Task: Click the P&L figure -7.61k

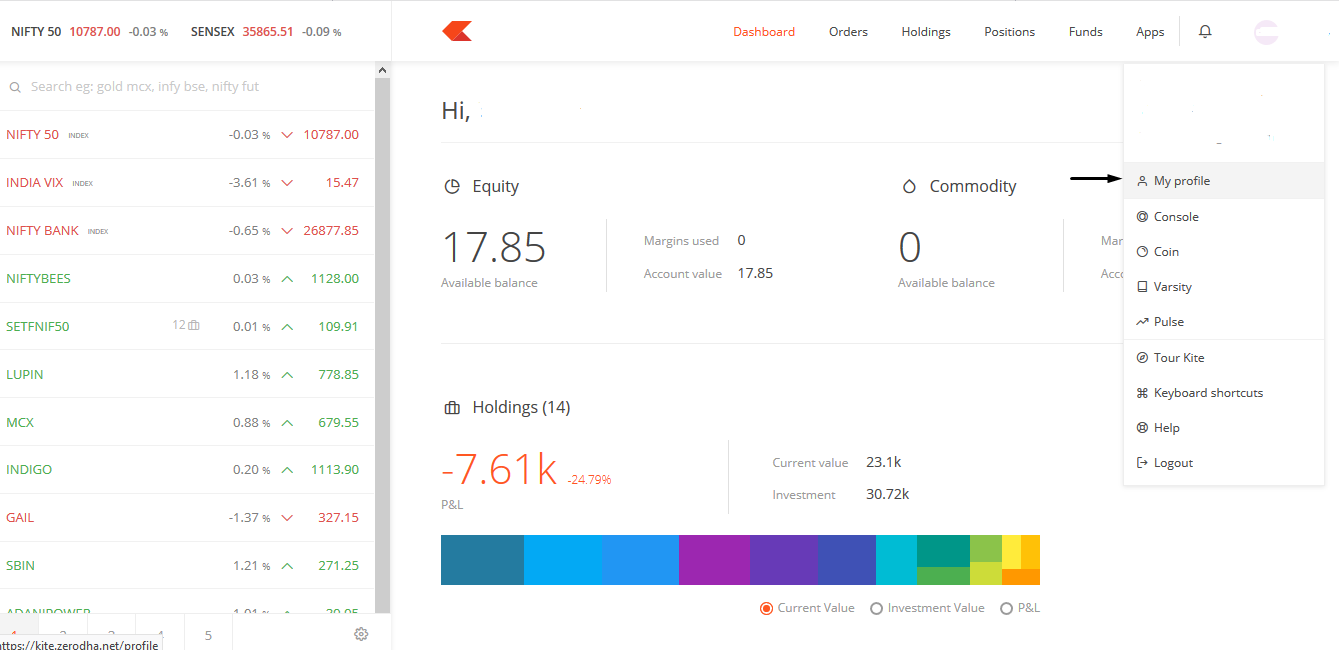Action: tap(499, 469)
